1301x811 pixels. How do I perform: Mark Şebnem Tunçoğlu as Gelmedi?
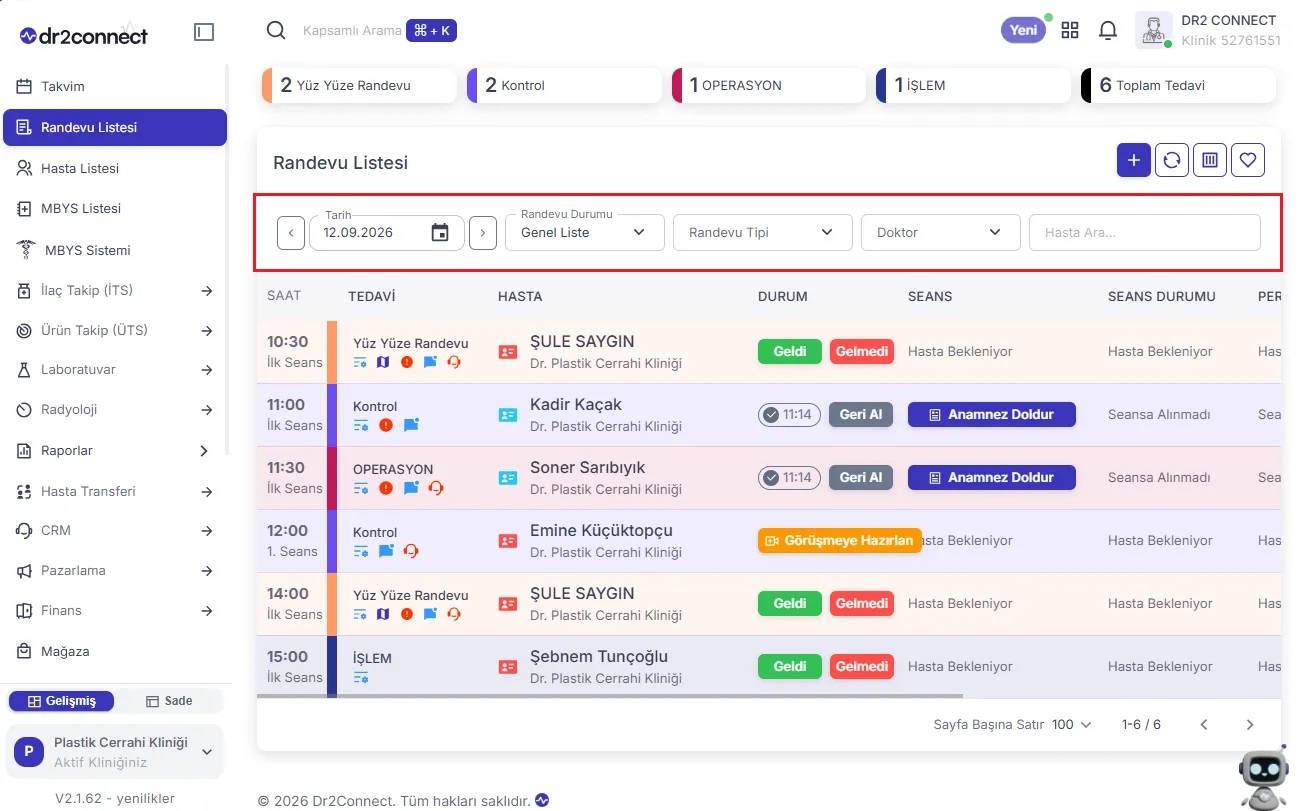click(x=862, y=666)
